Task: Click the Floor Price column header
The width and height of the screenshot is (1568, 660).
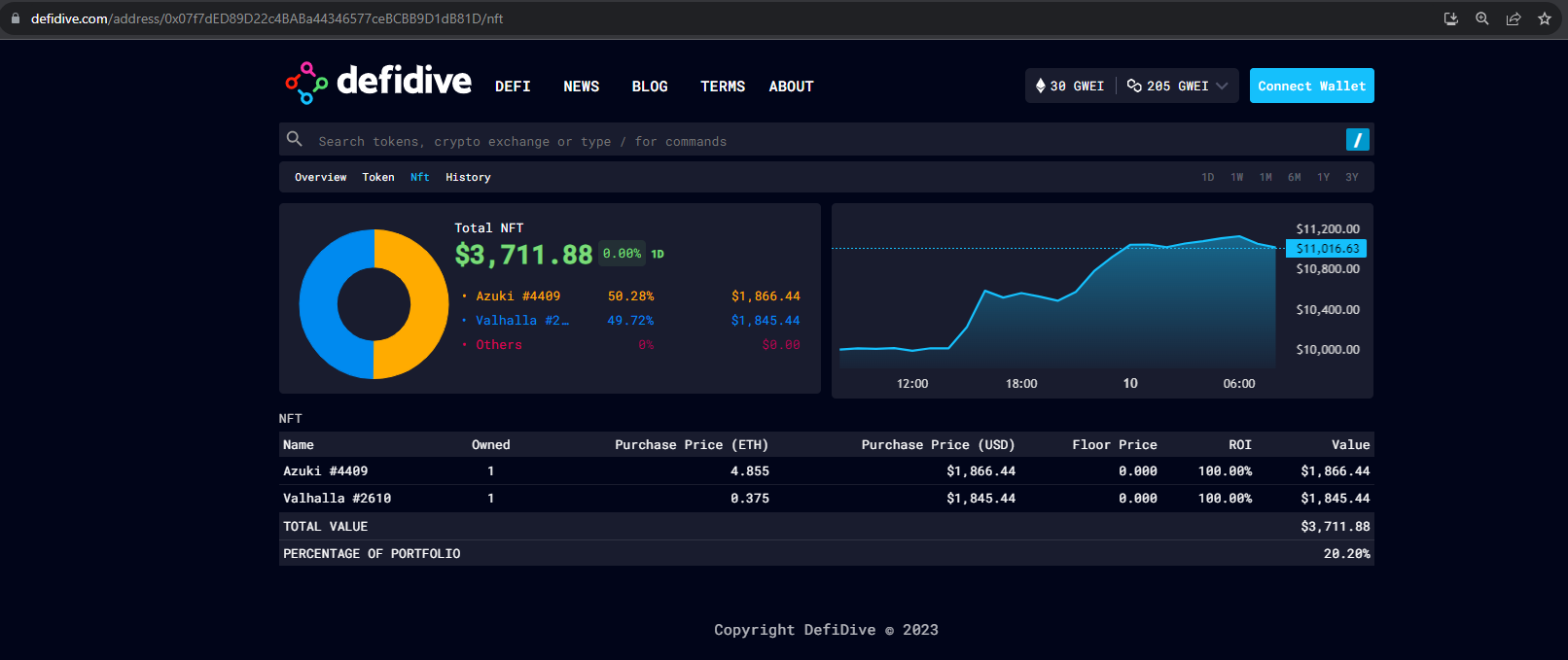Action: pyautogui.click(x=1115, y=445)
